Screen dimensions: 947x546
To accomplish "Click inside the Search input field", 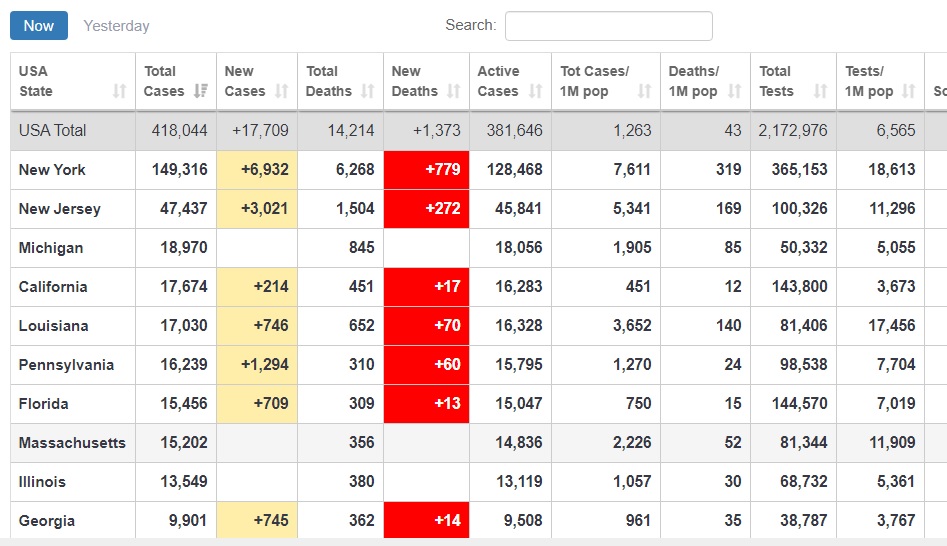I will (608, 26).
